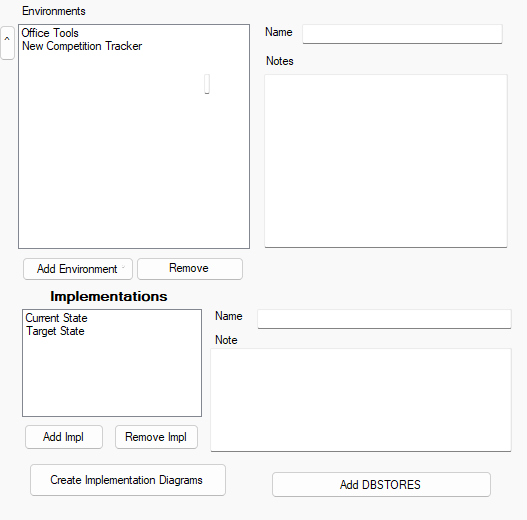Select New Competition Tracker environment
527x520 pixels.
point(82,46)
